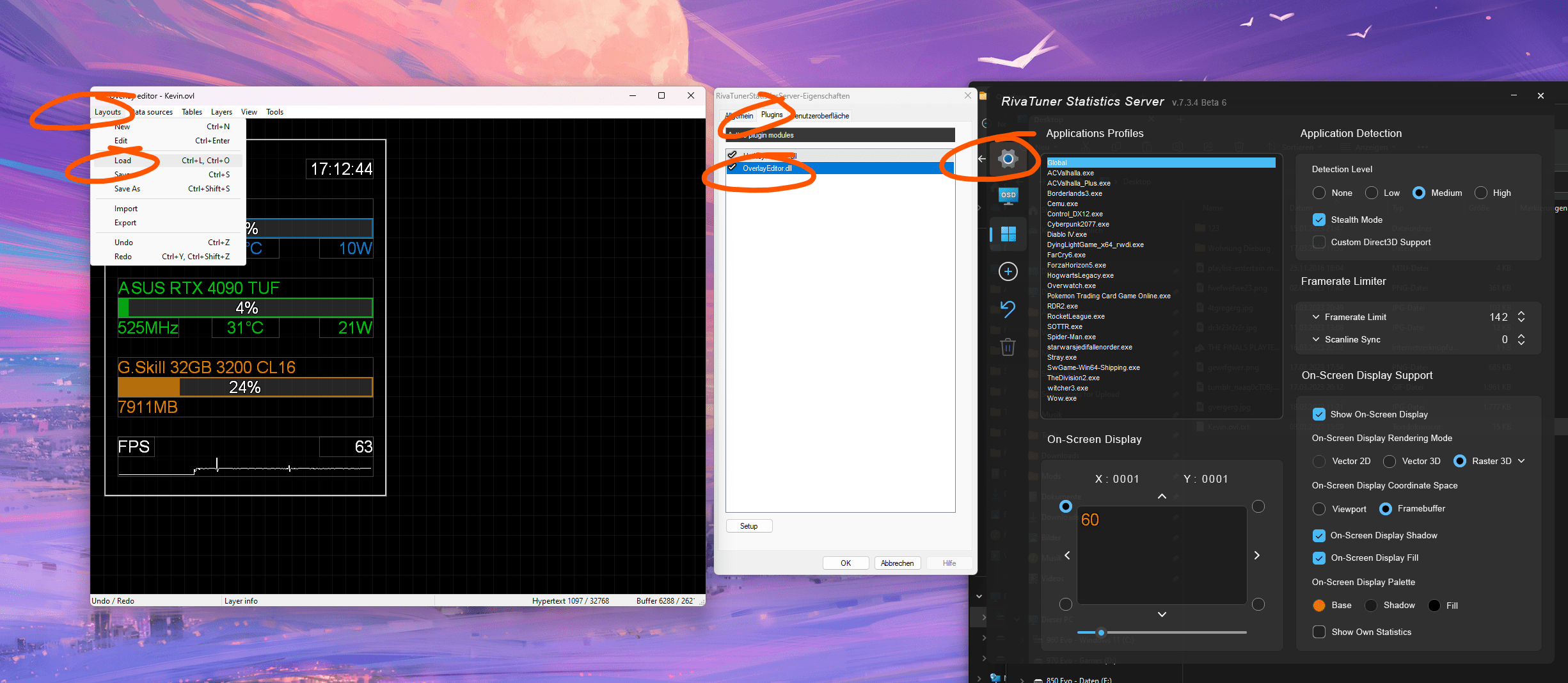
Task: Click the On-Screen Display zoom slider handle
Action: 1101,632
